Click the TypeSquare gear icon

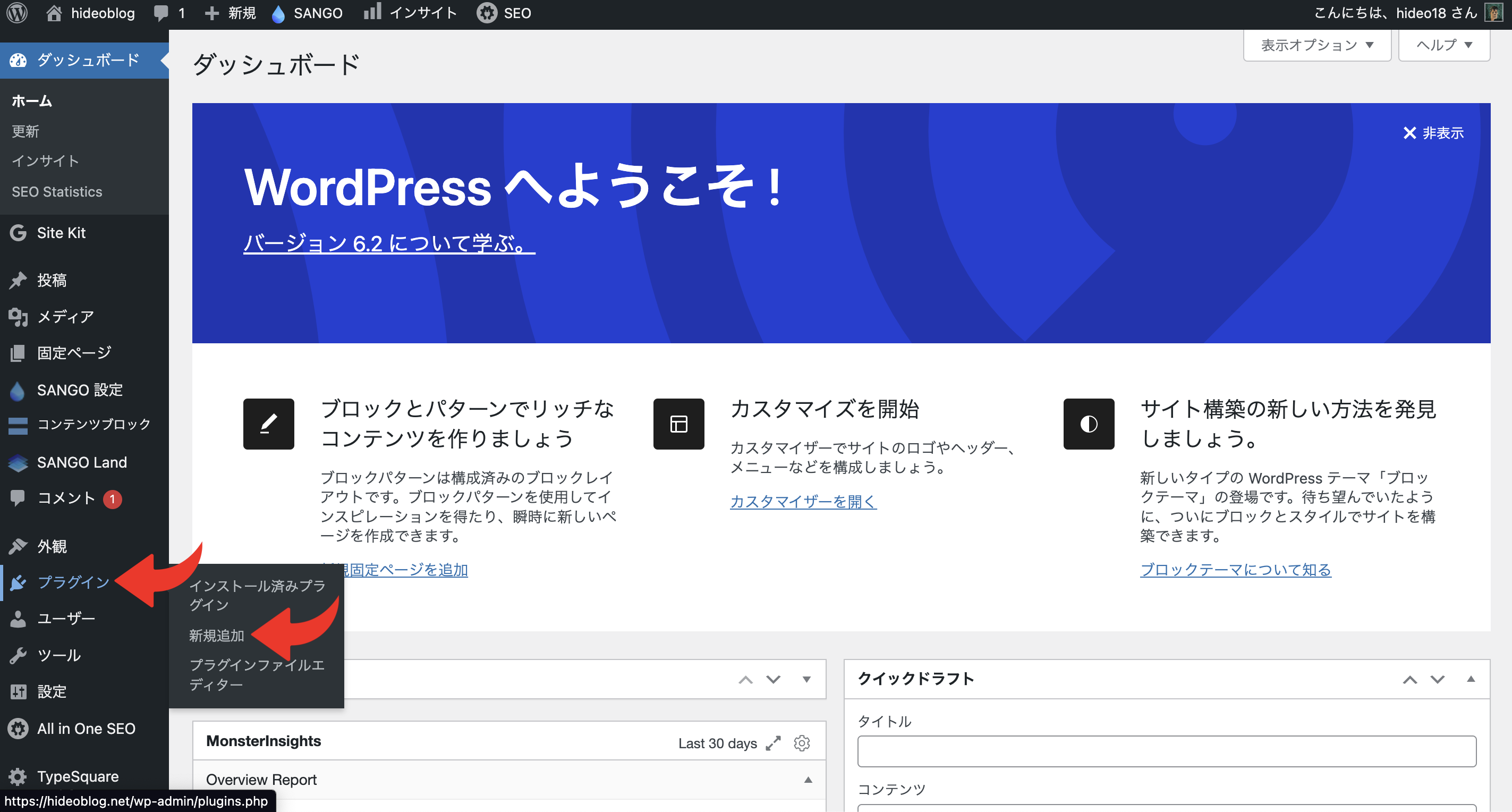[18, 777]
